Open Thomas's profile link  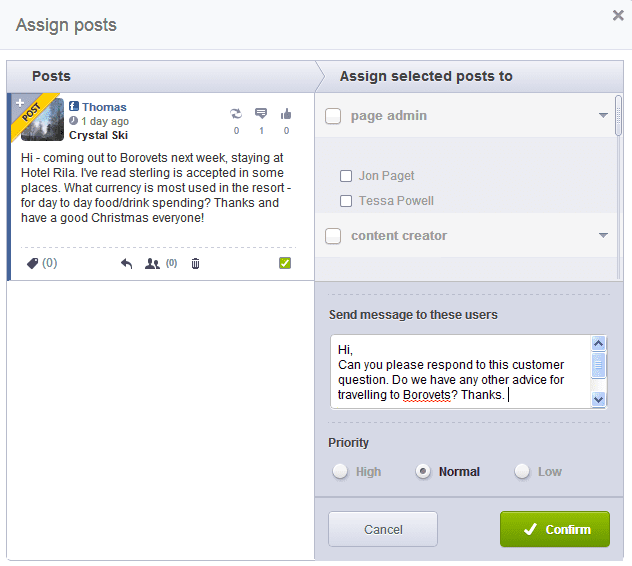(x=104, y=107)
